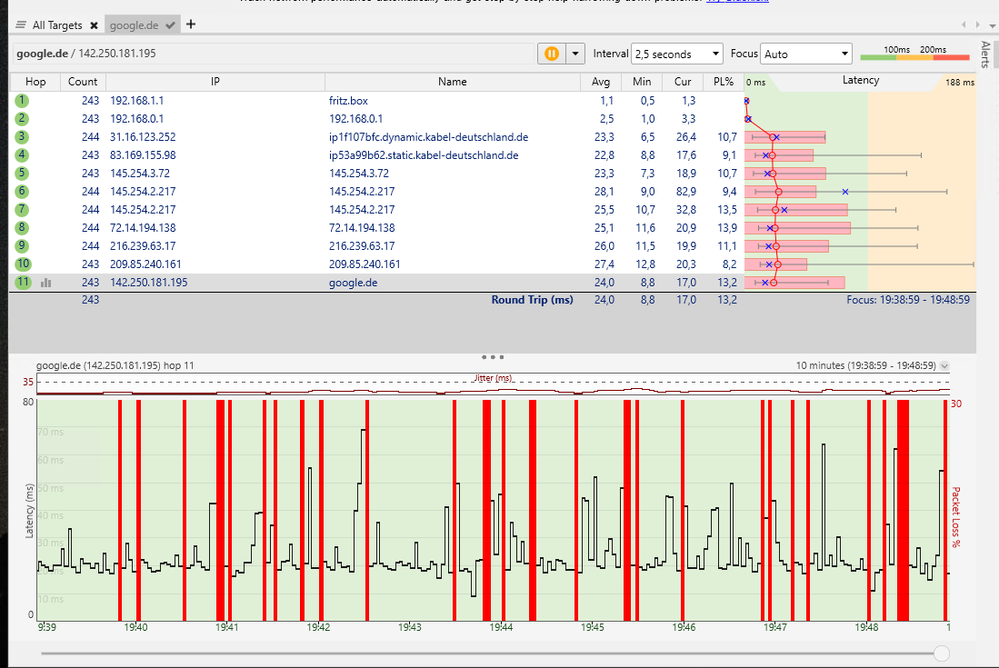Pause tracing with the orange pause button
This screenshot has height=668, width=999.
point(552,54)
